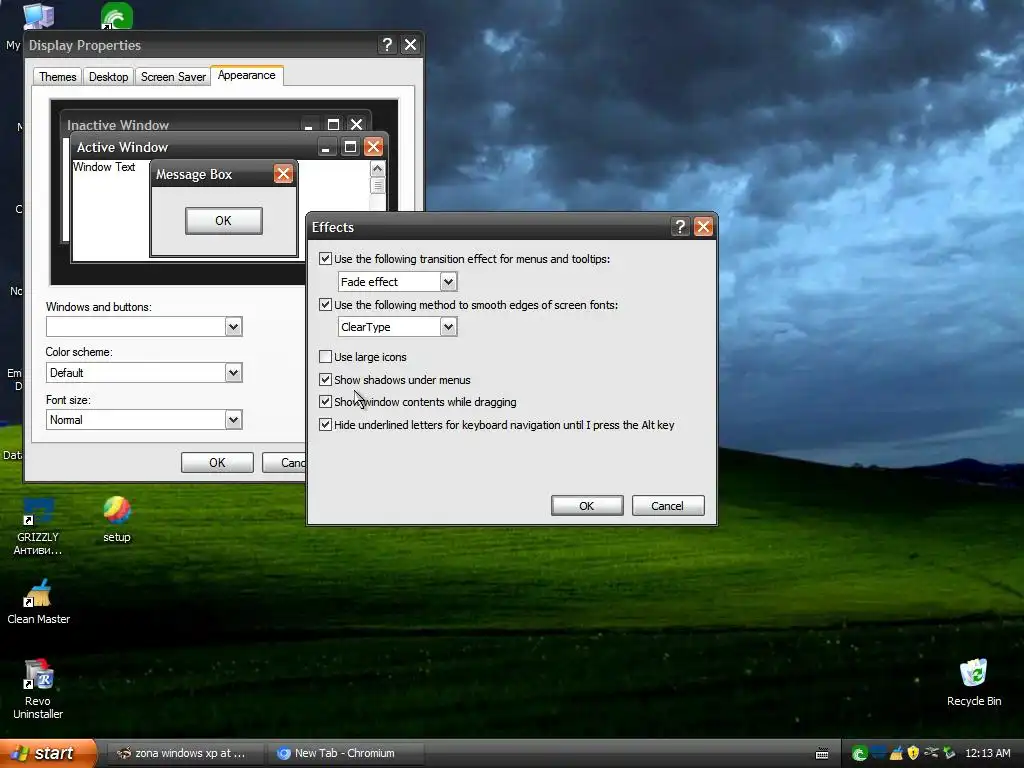Open the Recycle Bin icon
Screen dimensions: 1024x768
click(974, 682)
